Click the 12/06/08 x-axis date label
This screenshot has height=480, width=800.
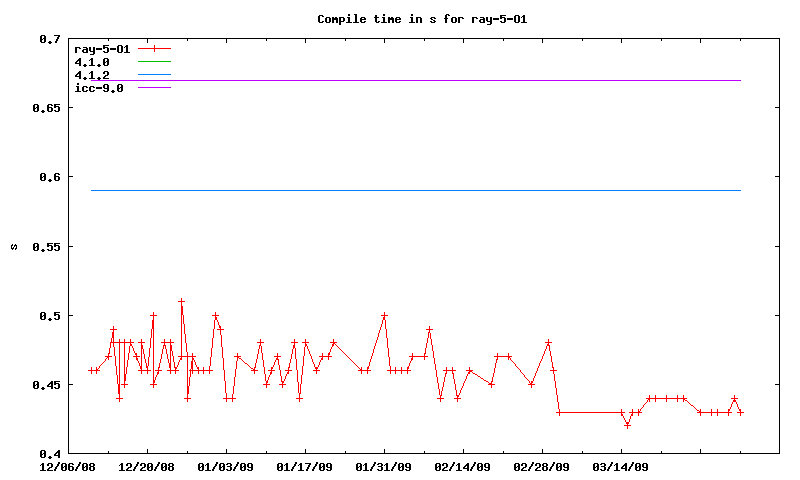point(68,466)
